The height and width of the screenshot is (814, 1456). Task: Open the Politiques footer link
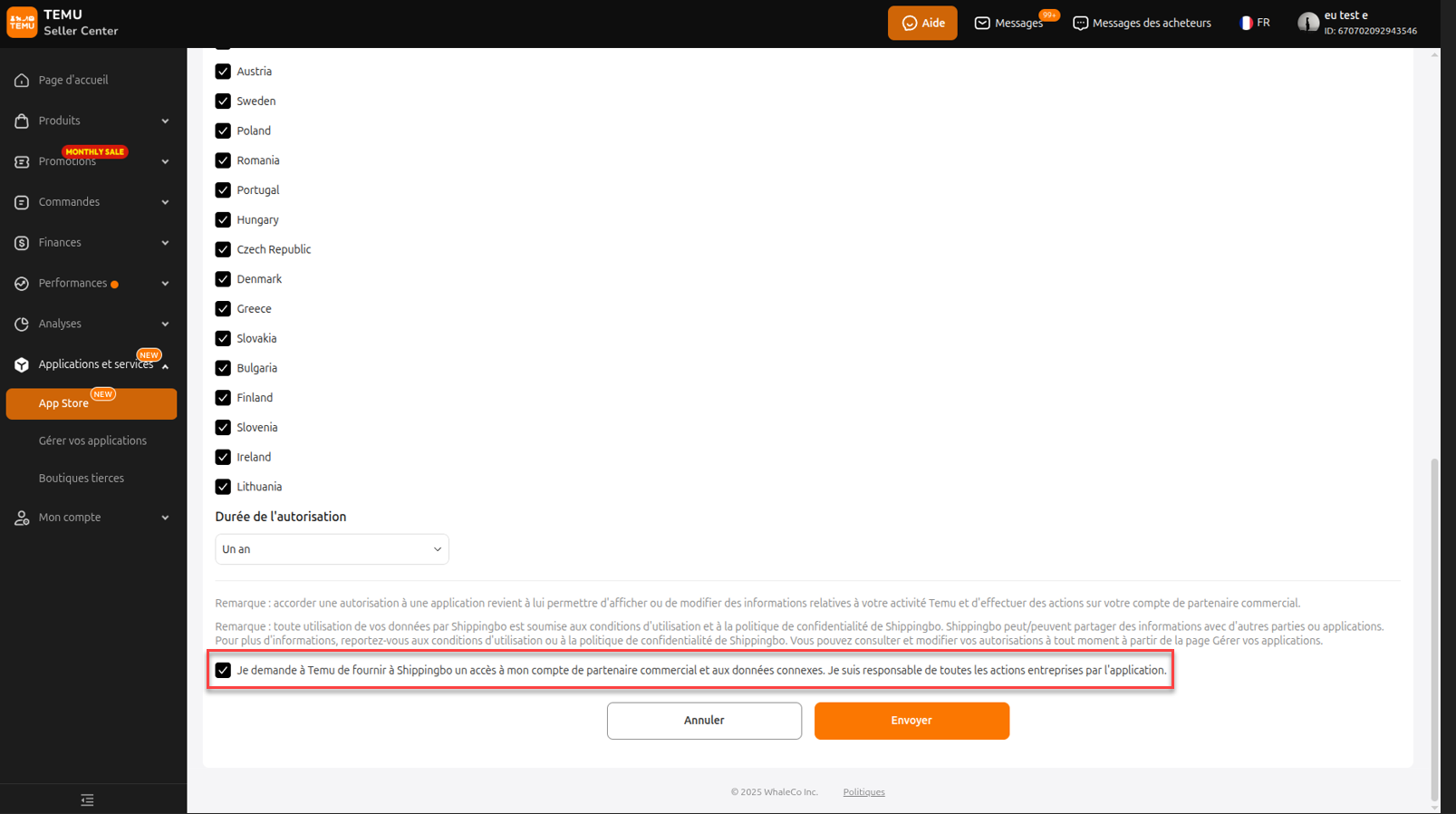click(x=863, y=792)
